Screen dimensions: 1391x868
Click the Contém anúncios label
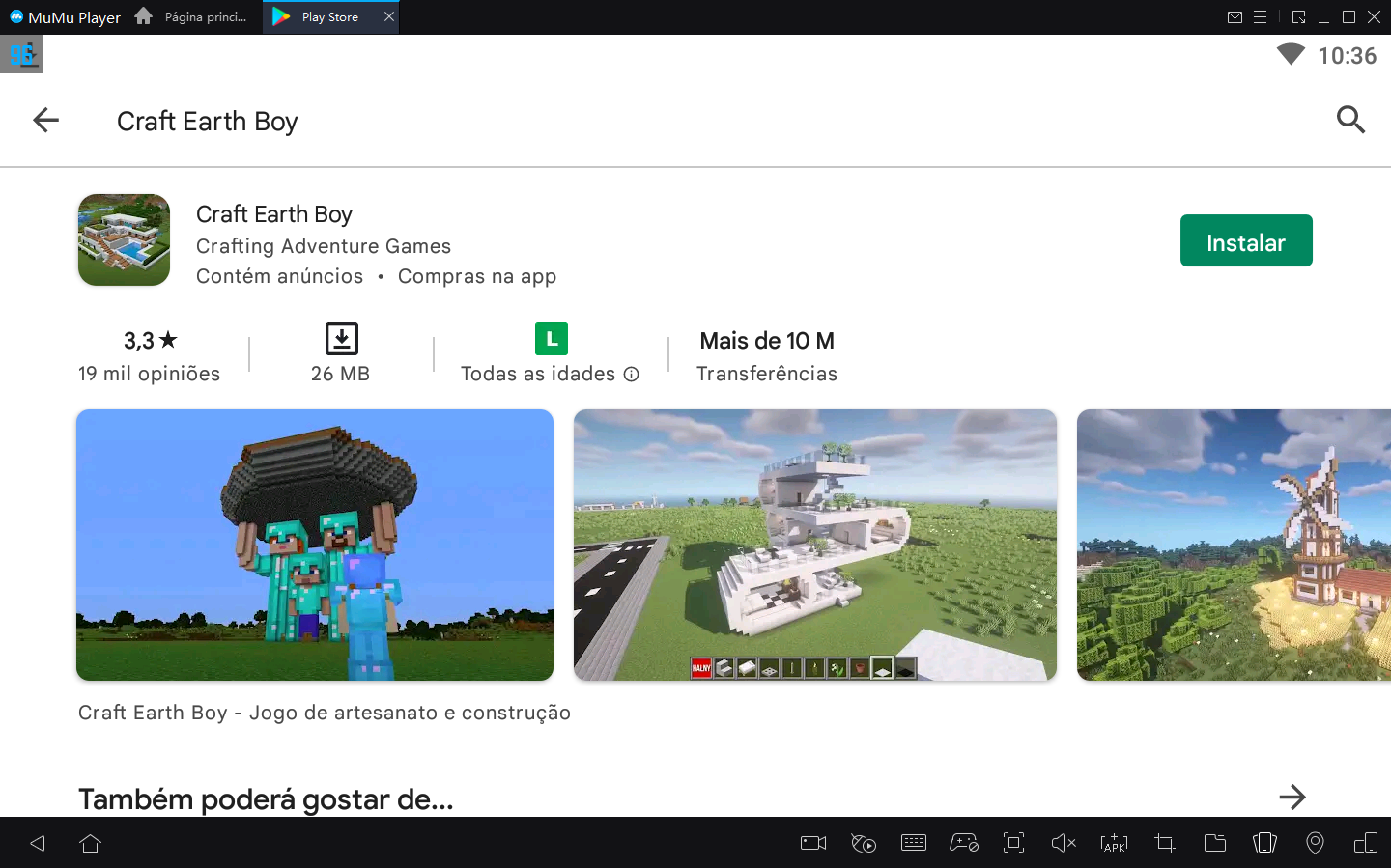(x=280, y=276)
